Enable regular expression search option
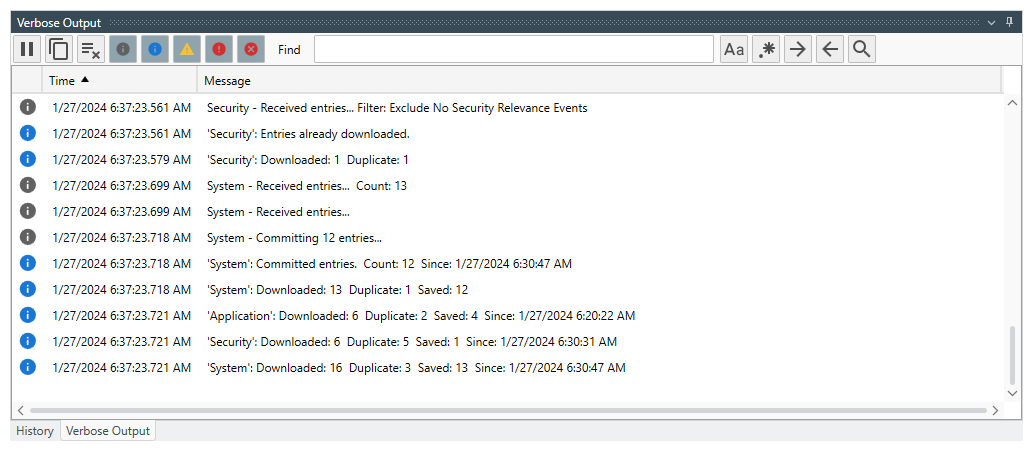 pos(766,49)
